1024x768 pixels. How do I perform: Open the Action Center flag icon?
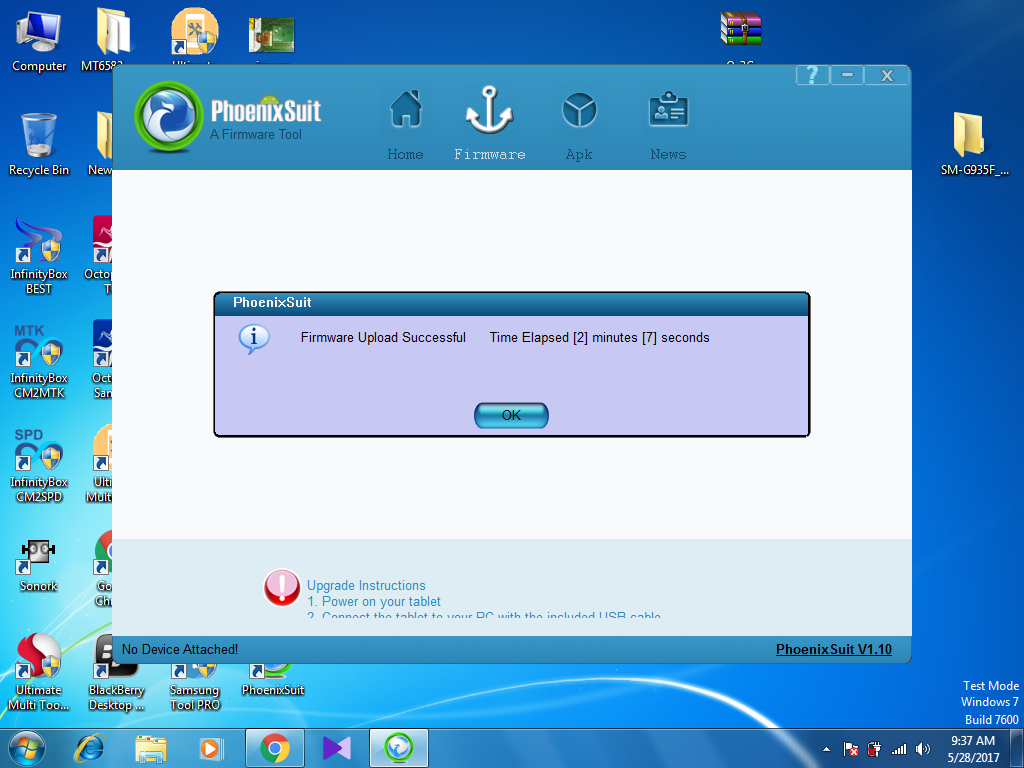[x=850, y=750]
